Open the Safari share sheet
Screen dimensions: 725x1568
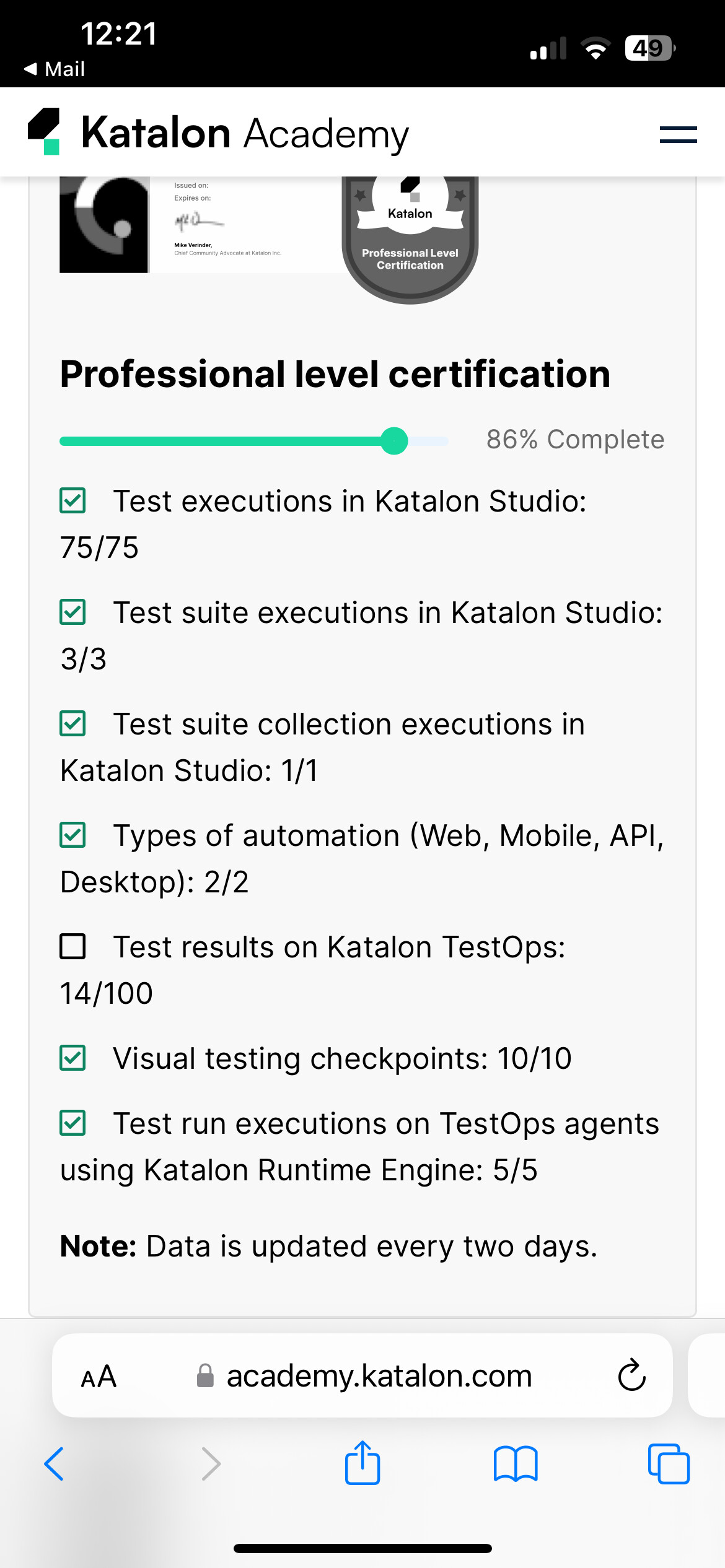point(362,1463)
